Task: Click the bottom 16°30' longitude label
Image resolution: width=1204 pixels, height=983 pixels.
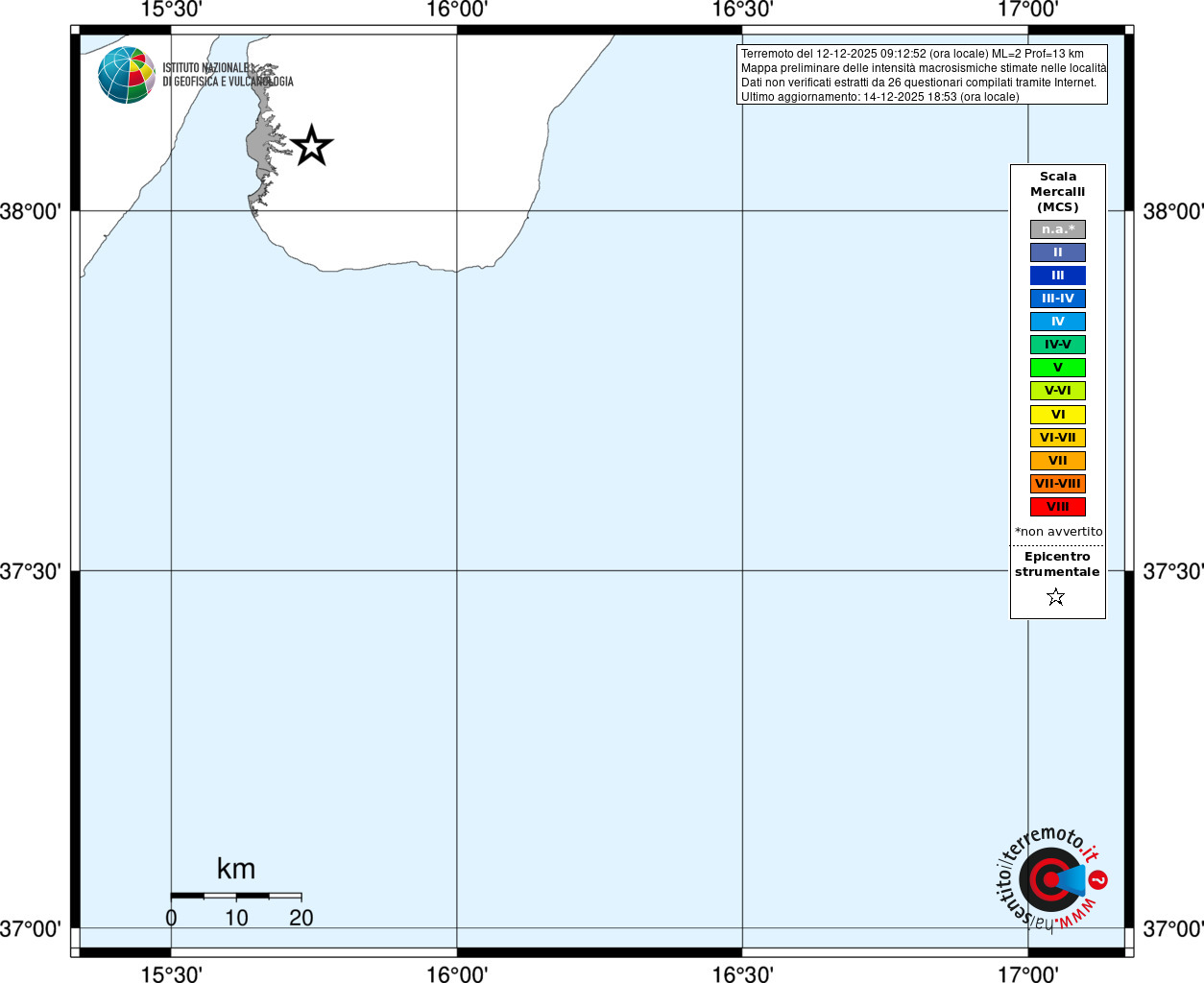Action: pos(742,974)
